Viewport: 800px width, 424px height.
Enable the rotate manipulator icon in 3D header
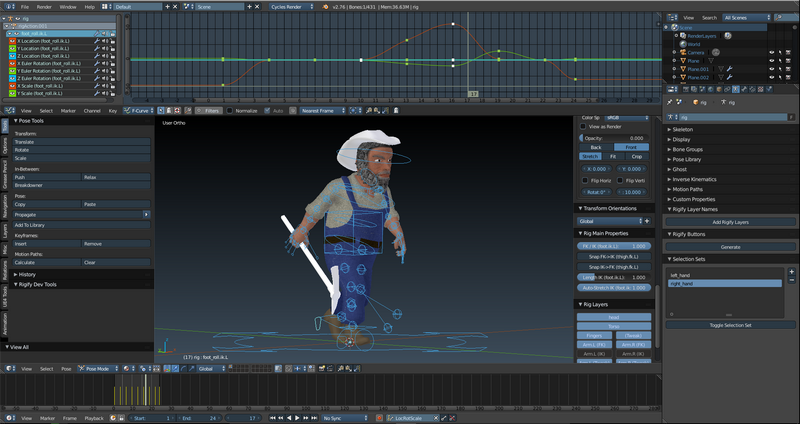click(x=183, y=368)
